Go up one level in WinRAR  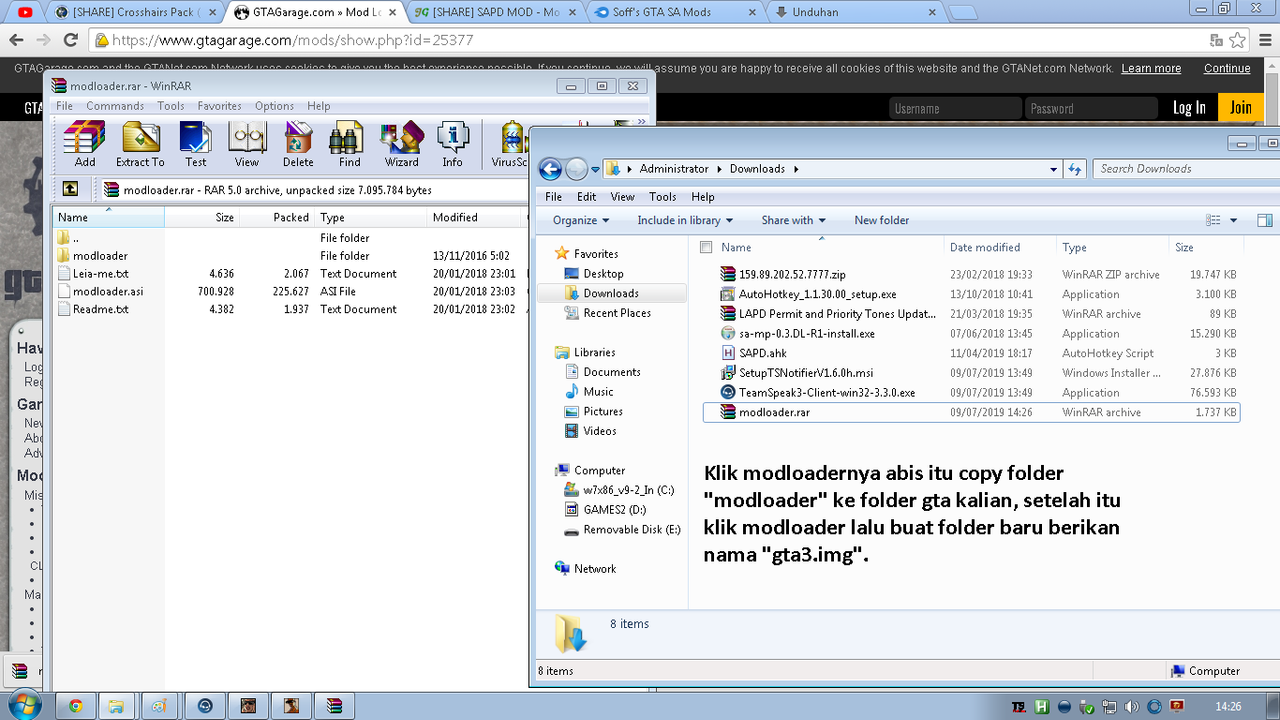pyautogui.click(x=70, y=189)
